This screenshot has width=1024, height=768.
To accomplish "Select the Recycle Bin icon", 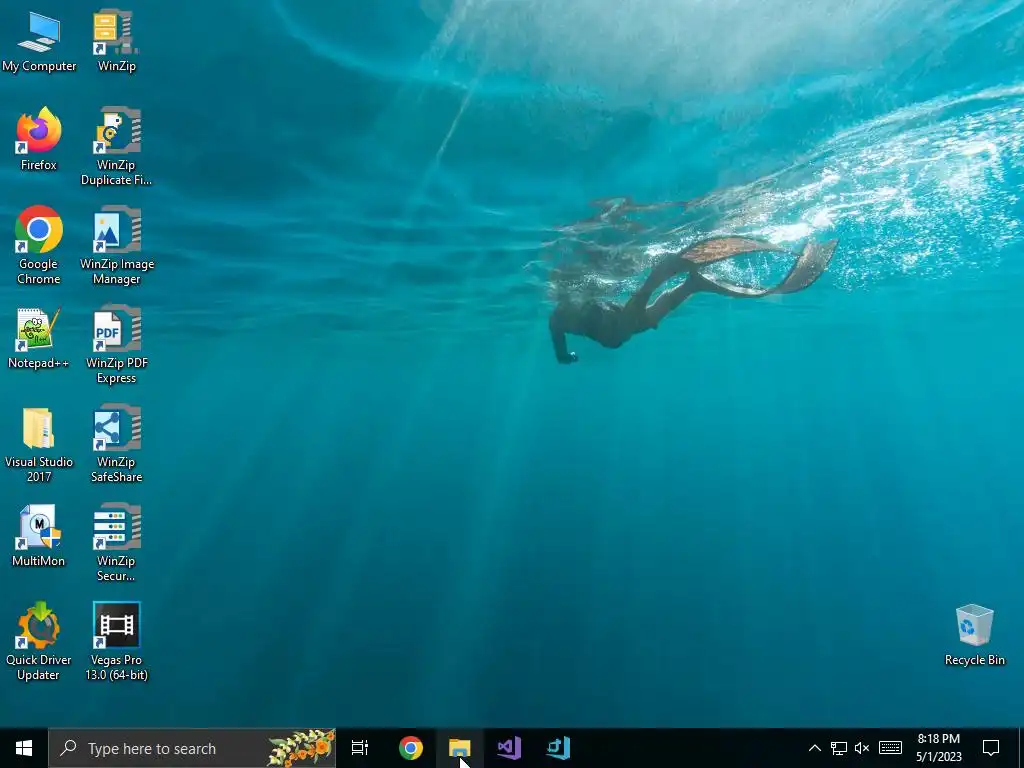I will coord(974,635).
